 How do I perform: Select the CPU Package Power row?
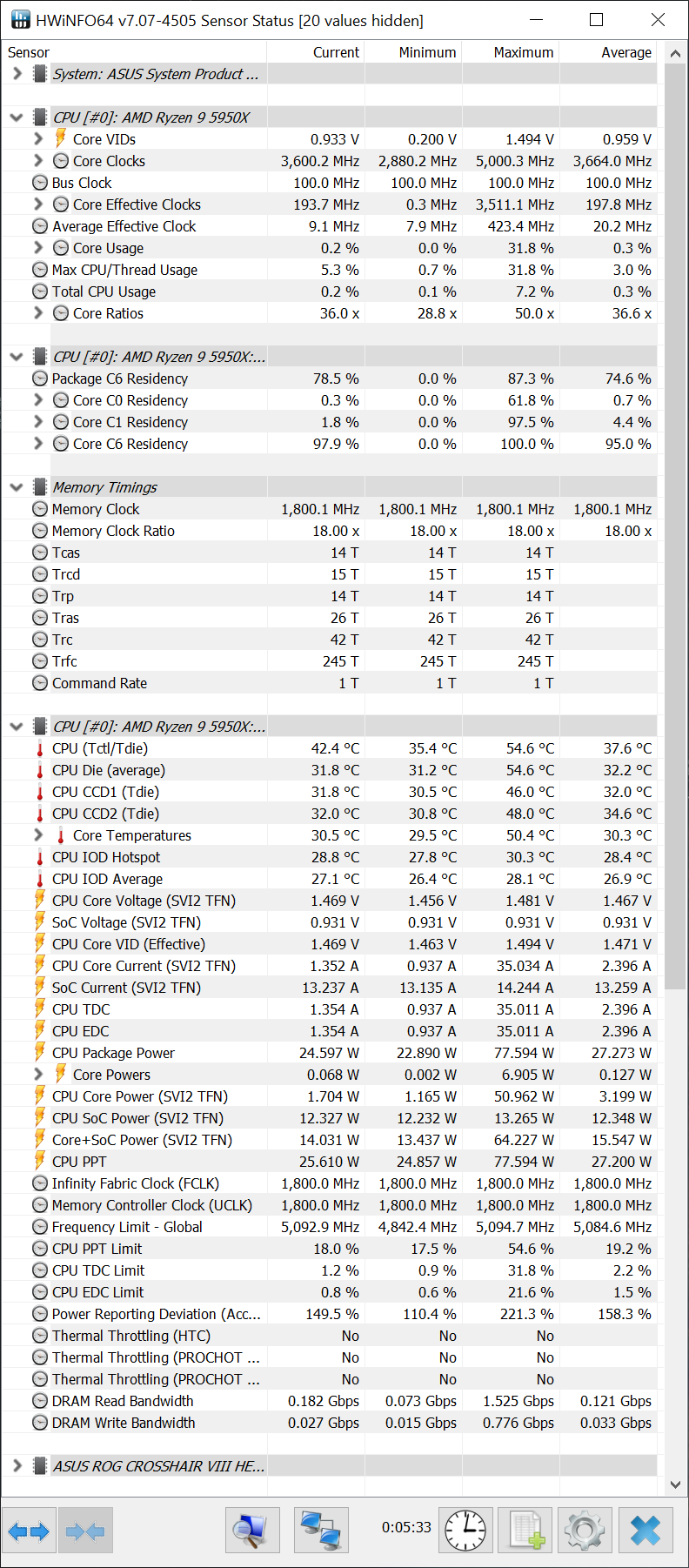coord(113,1053)
